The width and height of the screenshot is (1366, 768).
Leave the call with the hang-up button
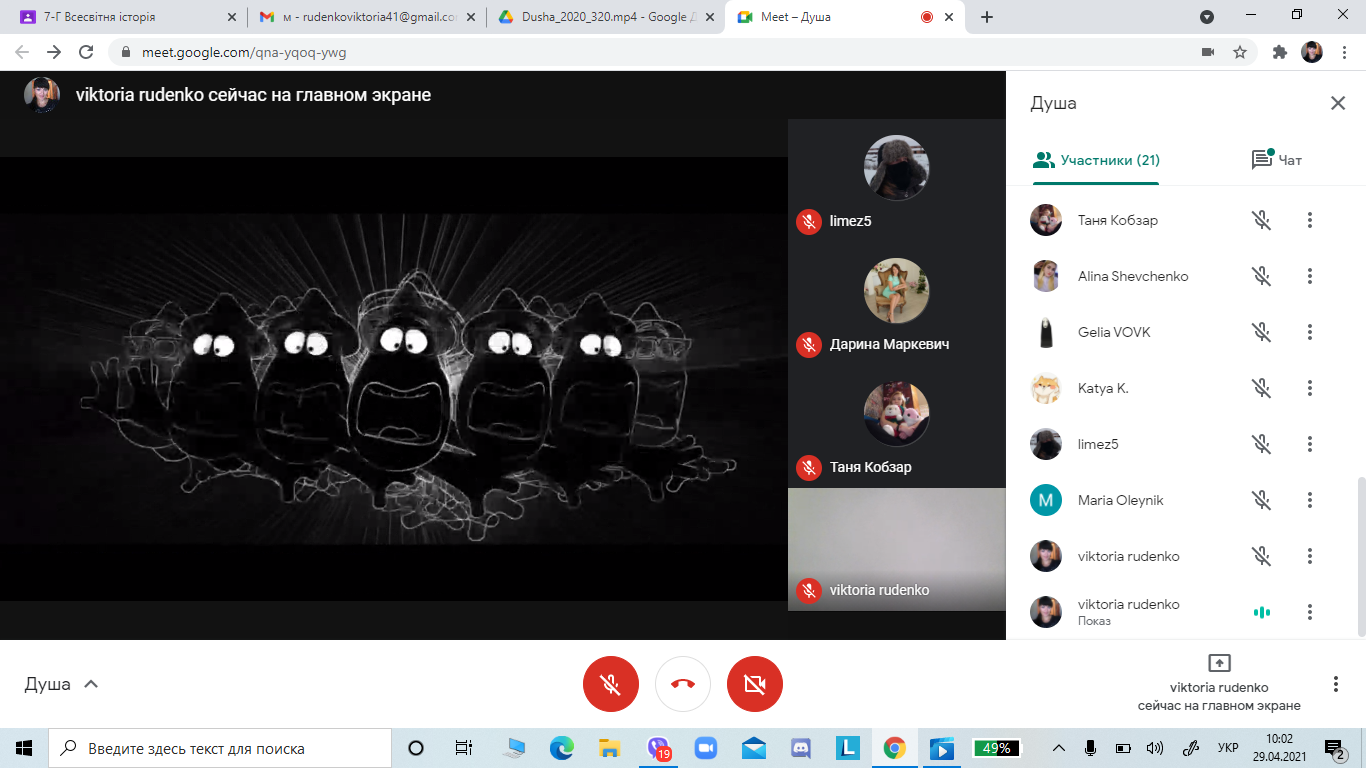[683, 684]
